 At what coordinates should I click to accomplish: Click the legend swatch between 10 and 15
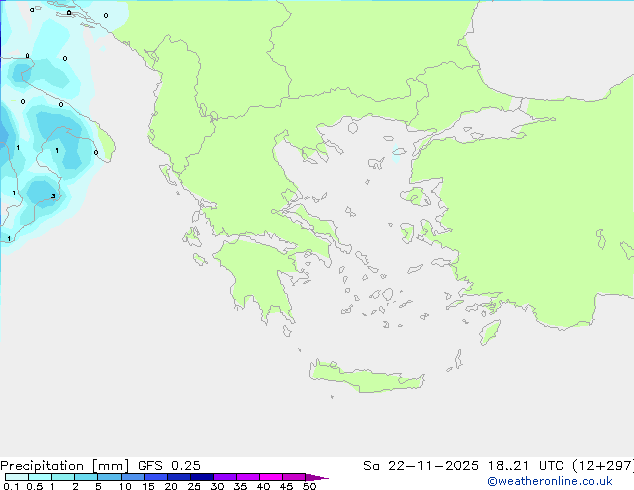coord(133,477)
